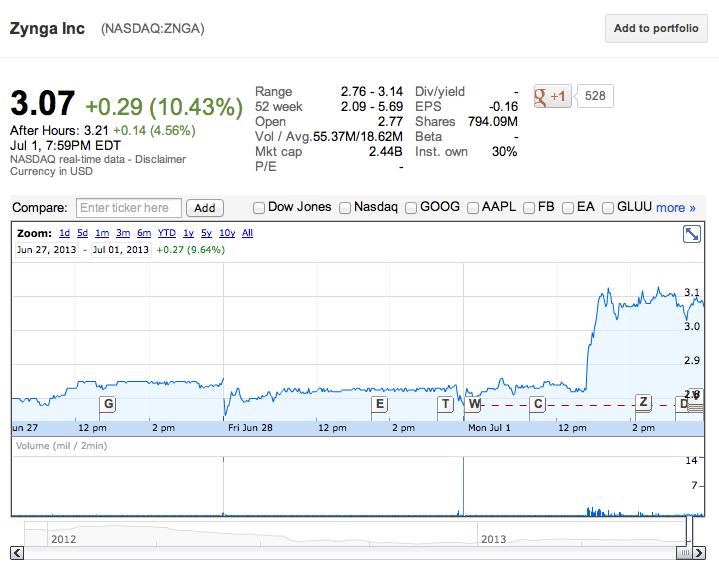The height and width of the screenshot is (565, 719).
Task: Open news marker W on chart
Action: 474,404
